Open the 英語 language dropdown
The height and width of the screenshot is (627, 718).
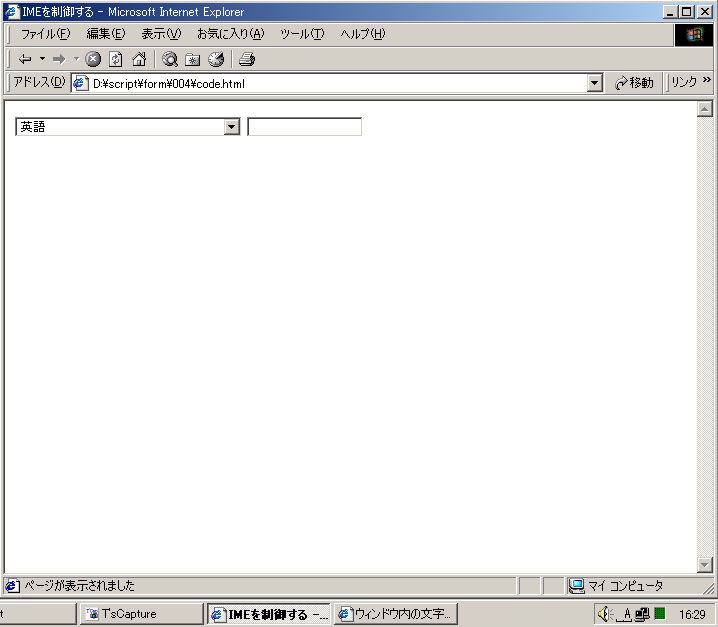128,127
